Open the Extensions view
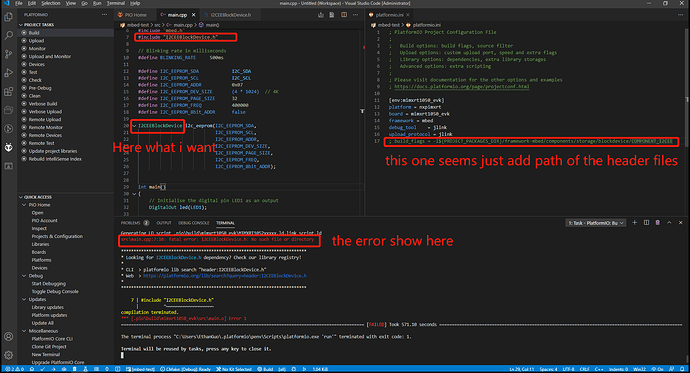 pyautogui.click(x=8, y=91)
